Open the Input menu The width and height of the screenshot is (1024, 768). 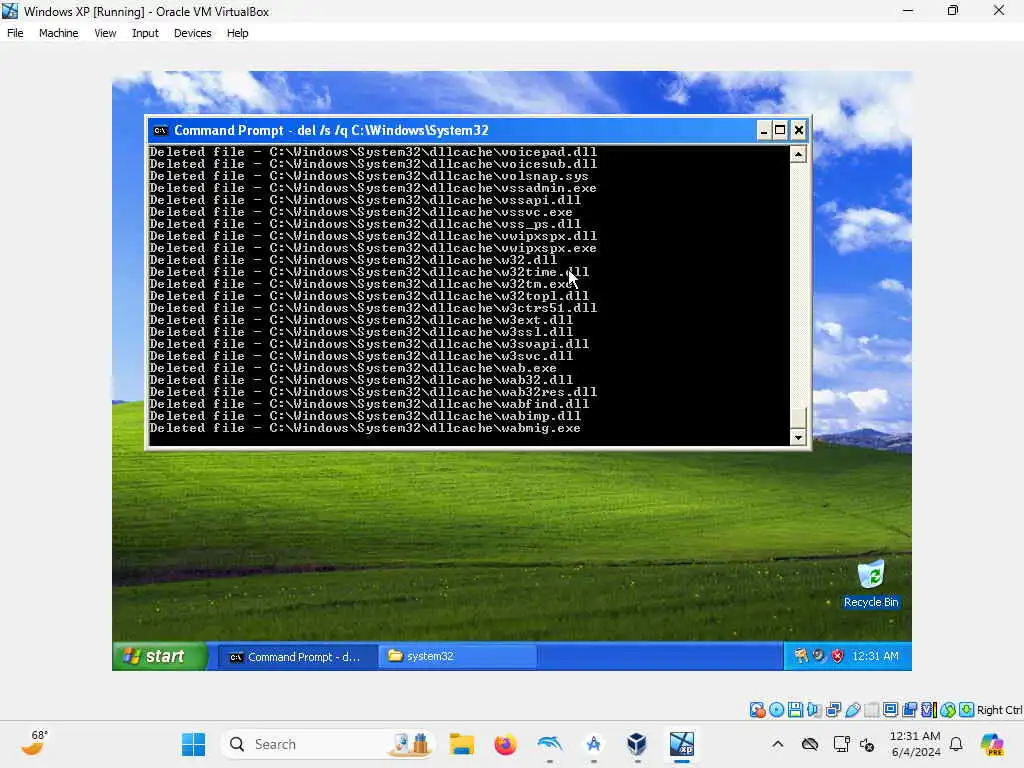pyautogui.click(x=145, y=33)
